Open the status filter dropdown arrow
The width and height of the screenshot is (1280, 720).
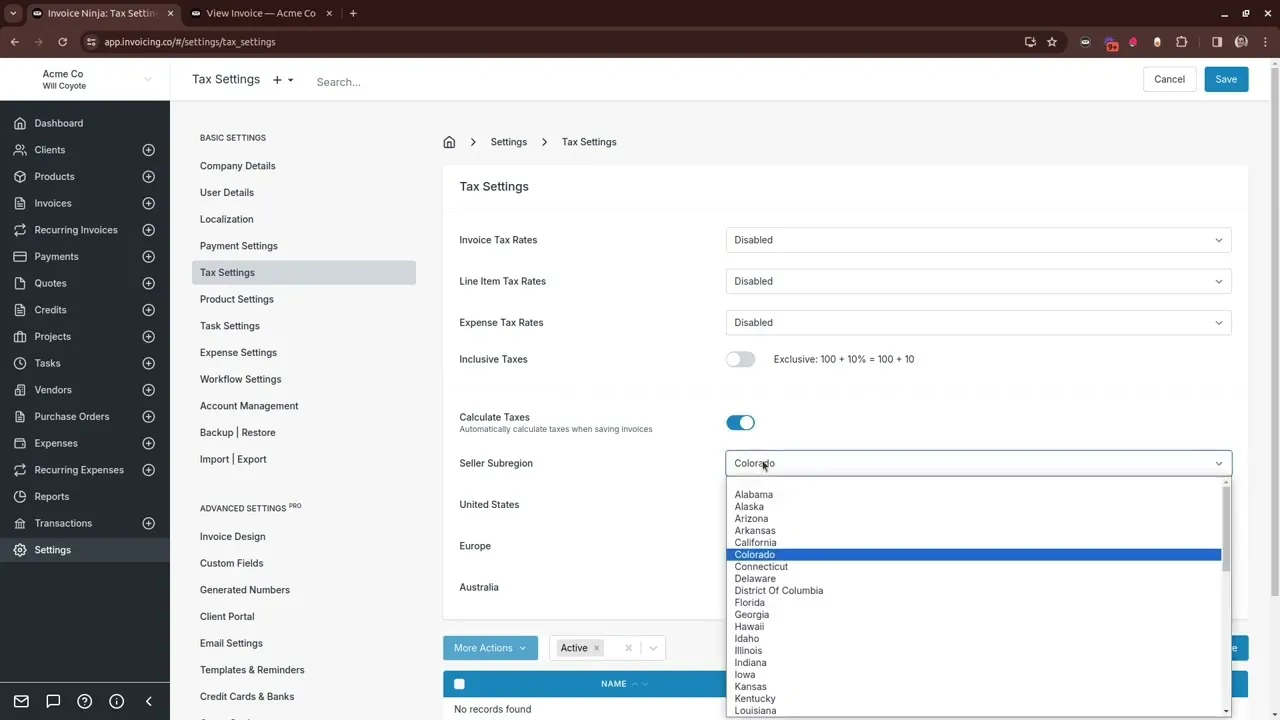(x=653, y=648)
